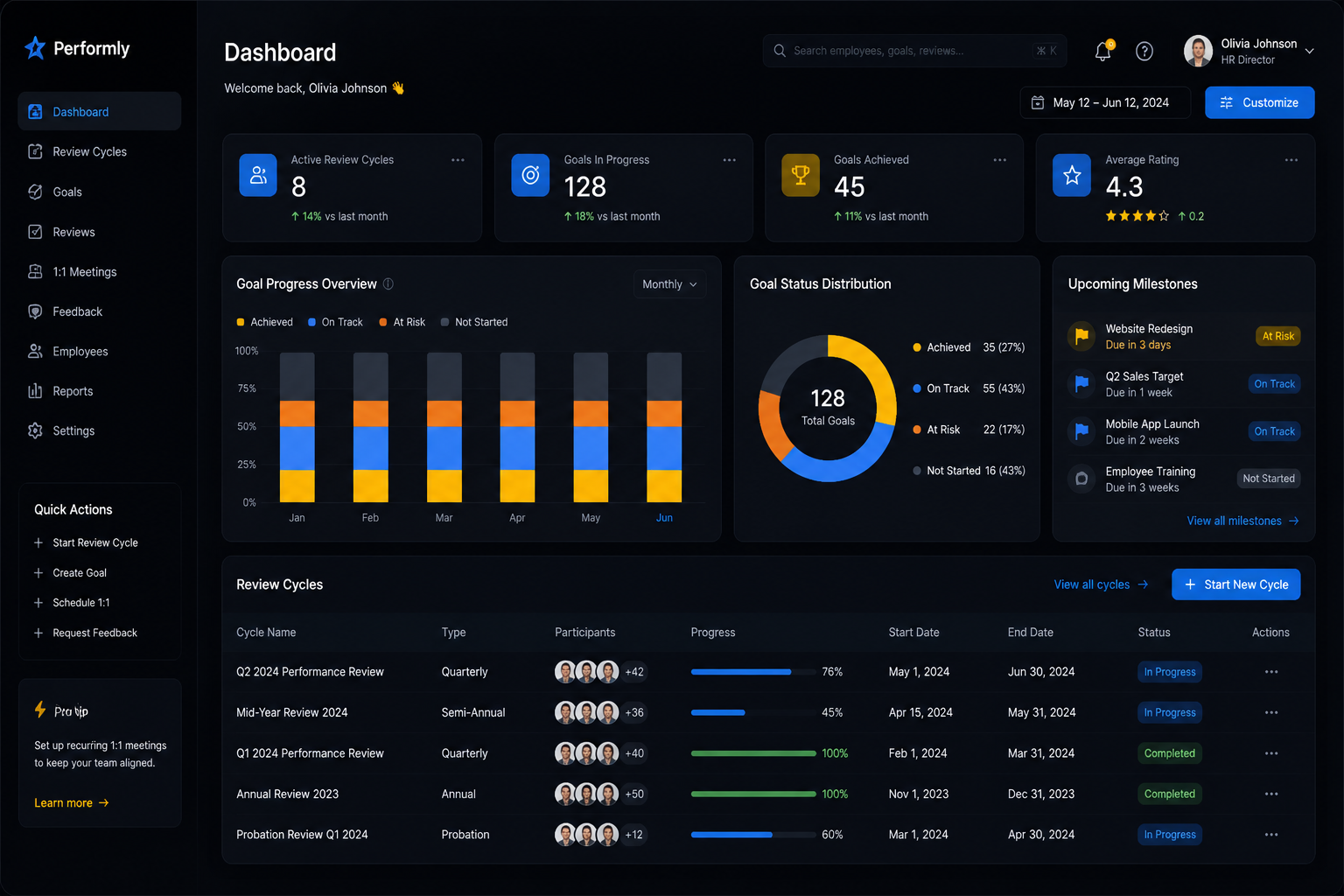Expand the Olivia Johnson profile menu chevron

[x=1309, y=52]
